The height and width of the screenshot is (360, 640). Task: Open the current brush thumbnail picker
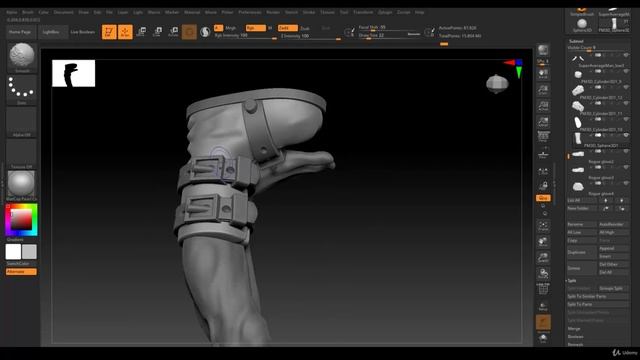22,57
